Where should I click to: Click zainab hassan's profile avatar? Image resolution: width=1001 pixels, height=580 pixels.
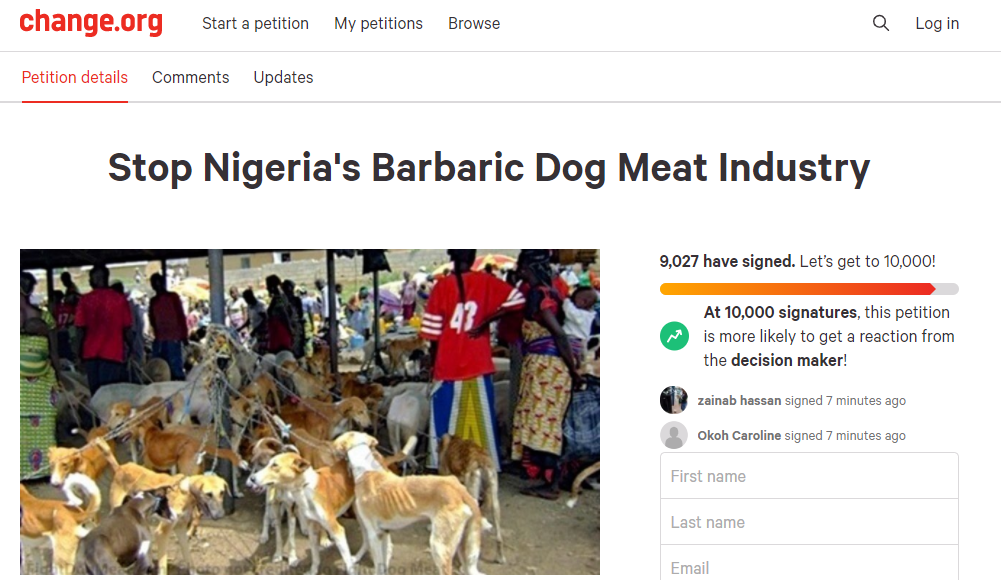(674, 400)
